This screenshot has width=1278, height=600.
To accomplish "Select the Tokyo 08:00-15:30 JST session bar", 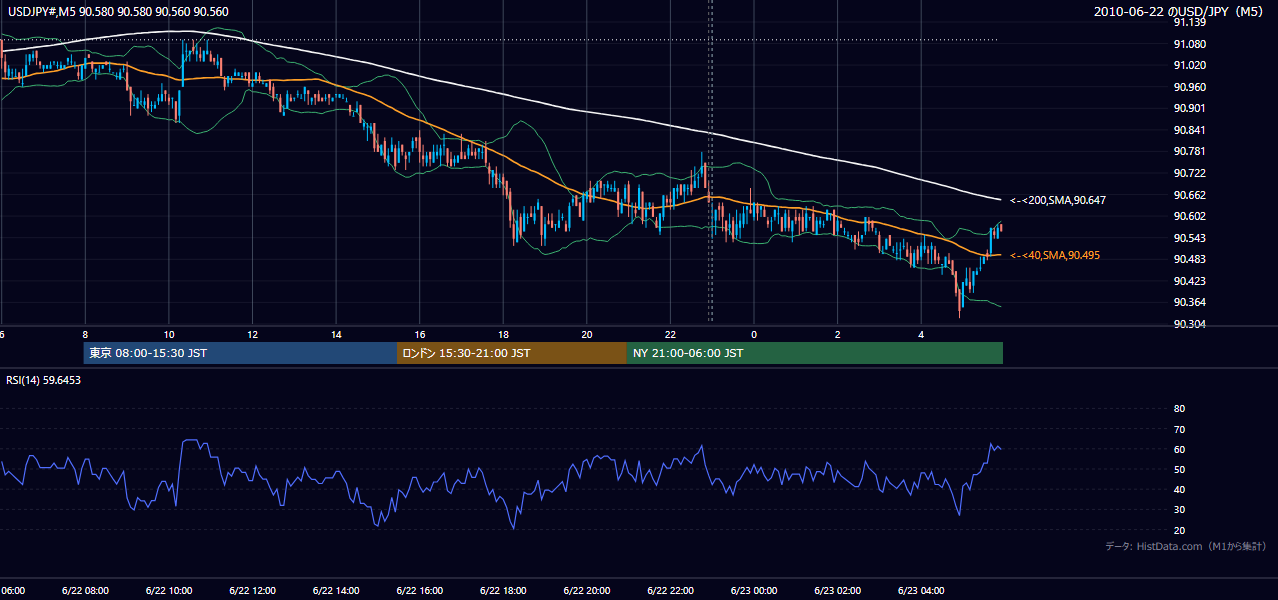I will [240, 353].
